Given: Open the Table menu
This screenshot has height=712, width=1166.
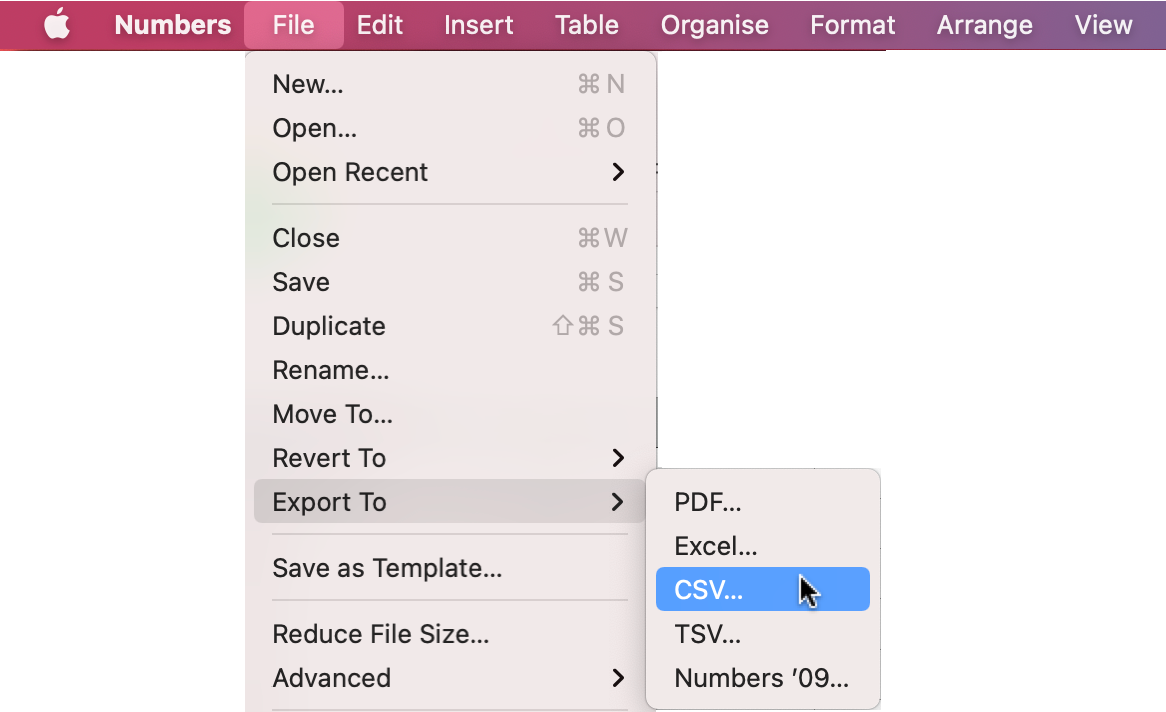Looking at the screenshot, I should point(586,24).
